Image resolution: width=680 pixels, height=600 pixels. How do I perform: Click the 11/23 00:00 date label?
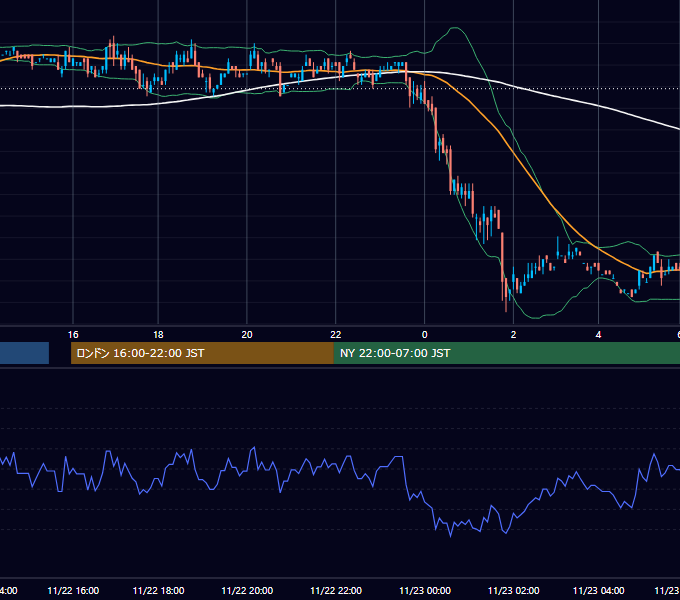(x=425, y=590)
